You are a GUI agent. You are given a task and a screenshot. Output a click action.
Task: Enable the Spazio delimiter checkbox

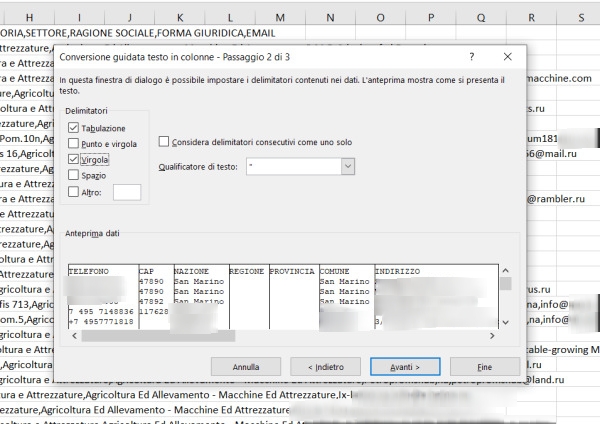(73, 175)
